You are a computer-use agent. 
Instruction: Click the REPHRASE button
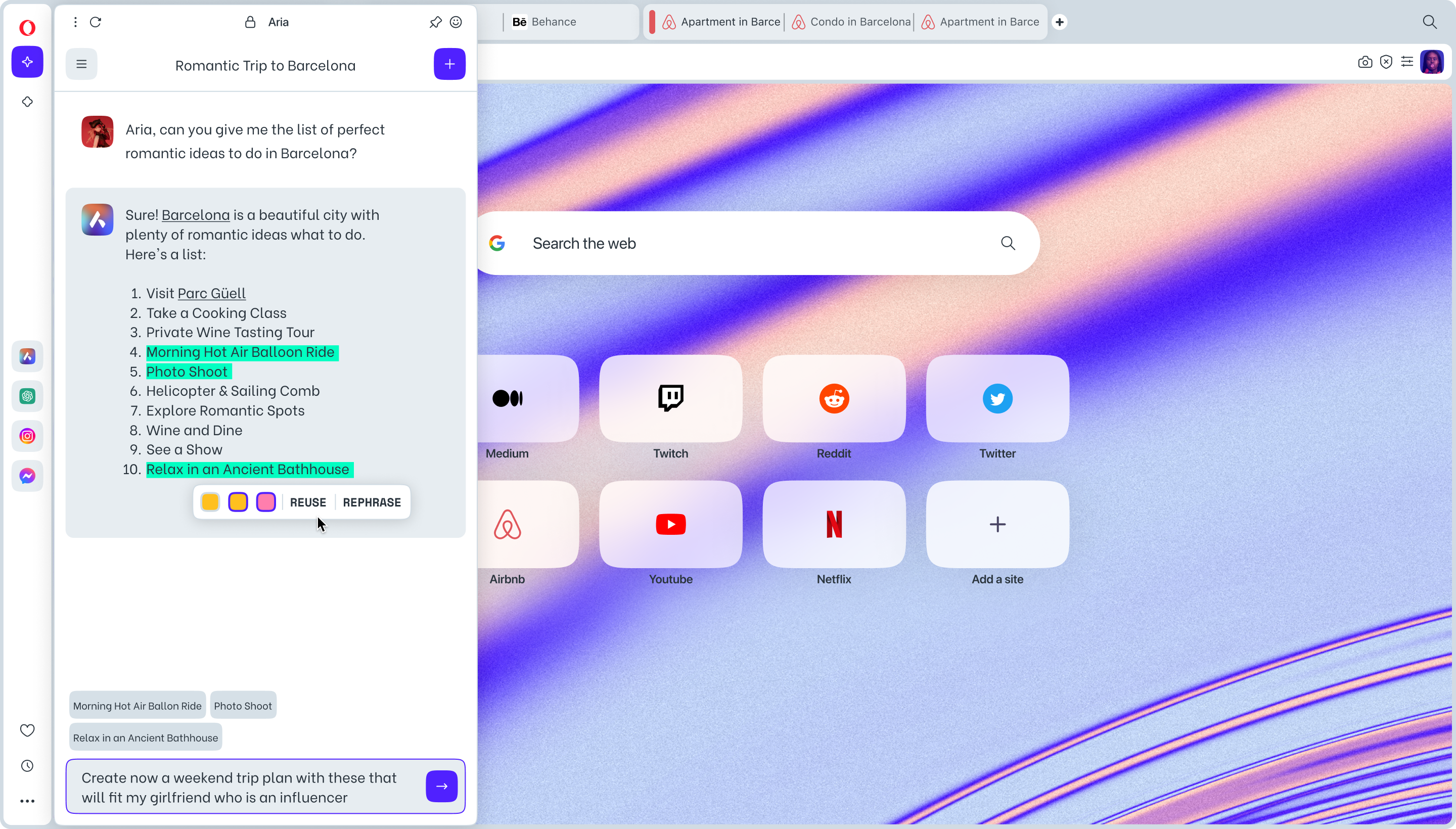click(x=372, y=501)
